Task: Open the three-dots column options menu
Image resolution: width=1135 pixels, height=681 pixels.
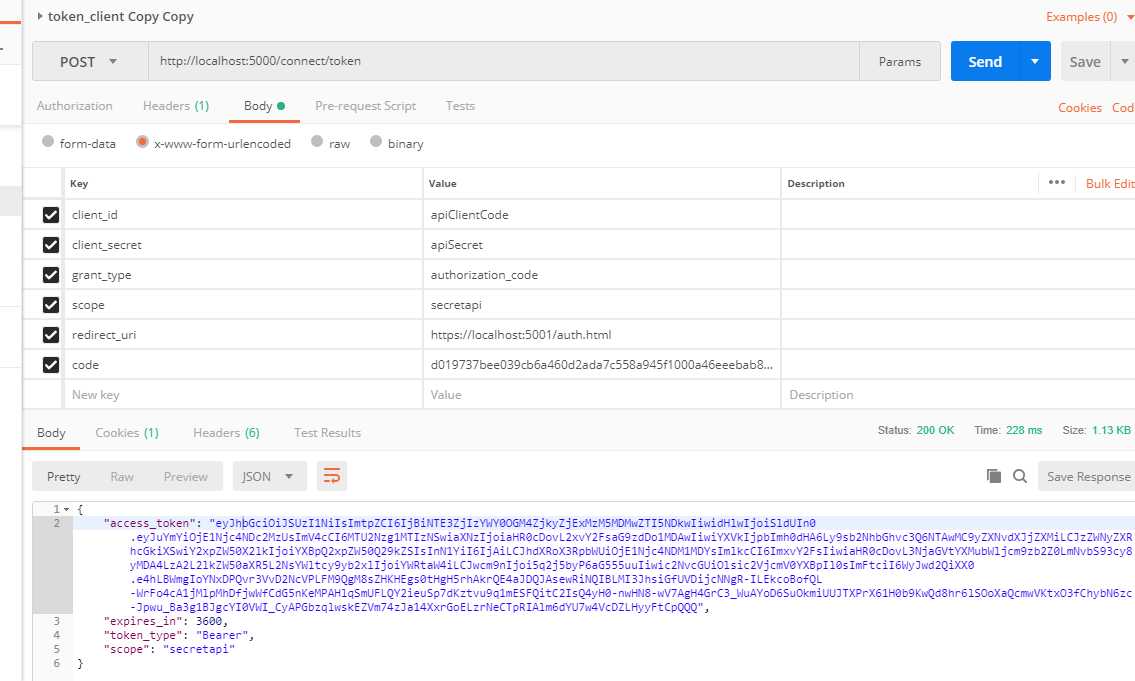Action: 1057,182
